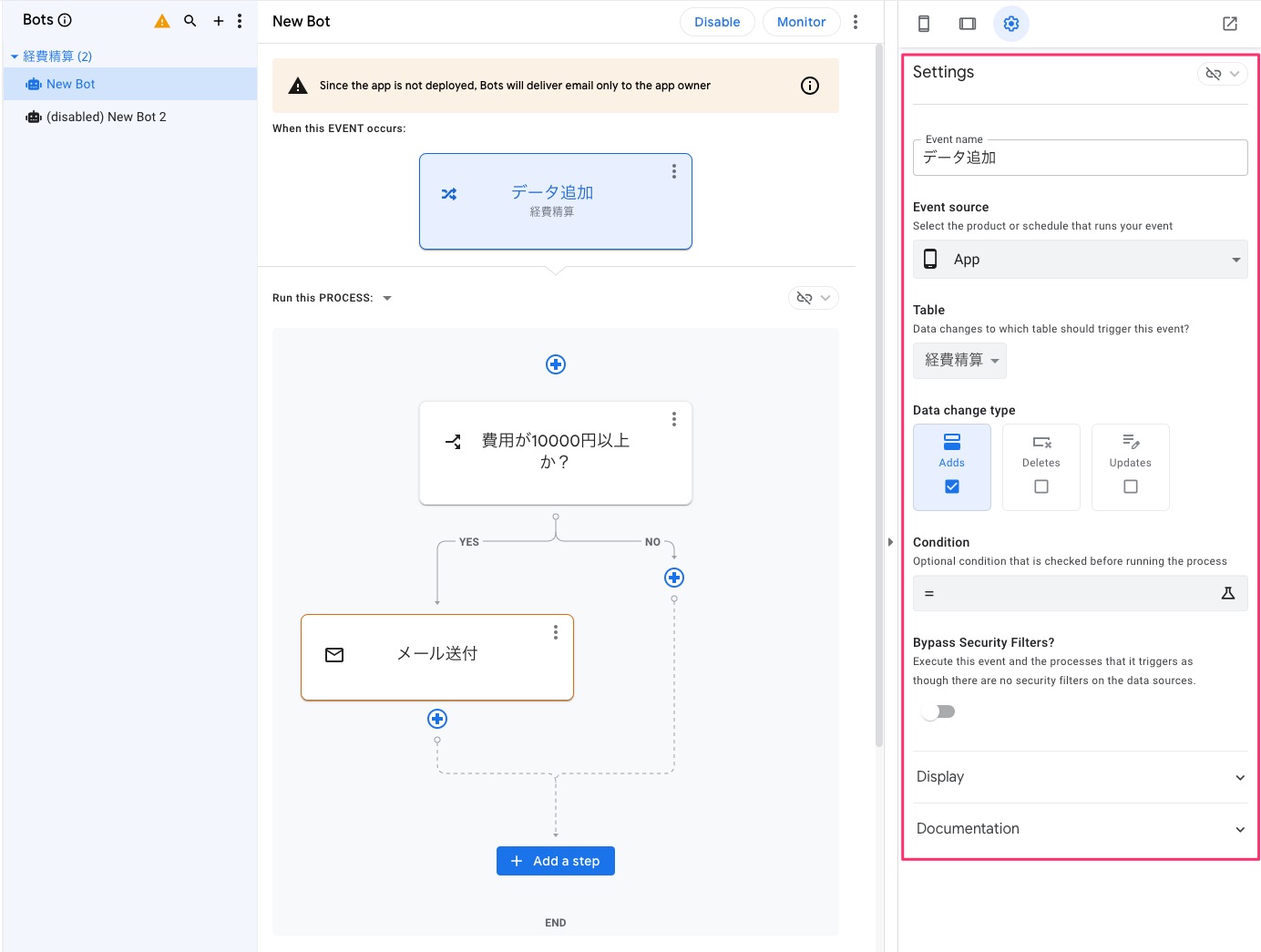
Task: Open the 経費精算 Table dropdown
Action: pos(959,360)
